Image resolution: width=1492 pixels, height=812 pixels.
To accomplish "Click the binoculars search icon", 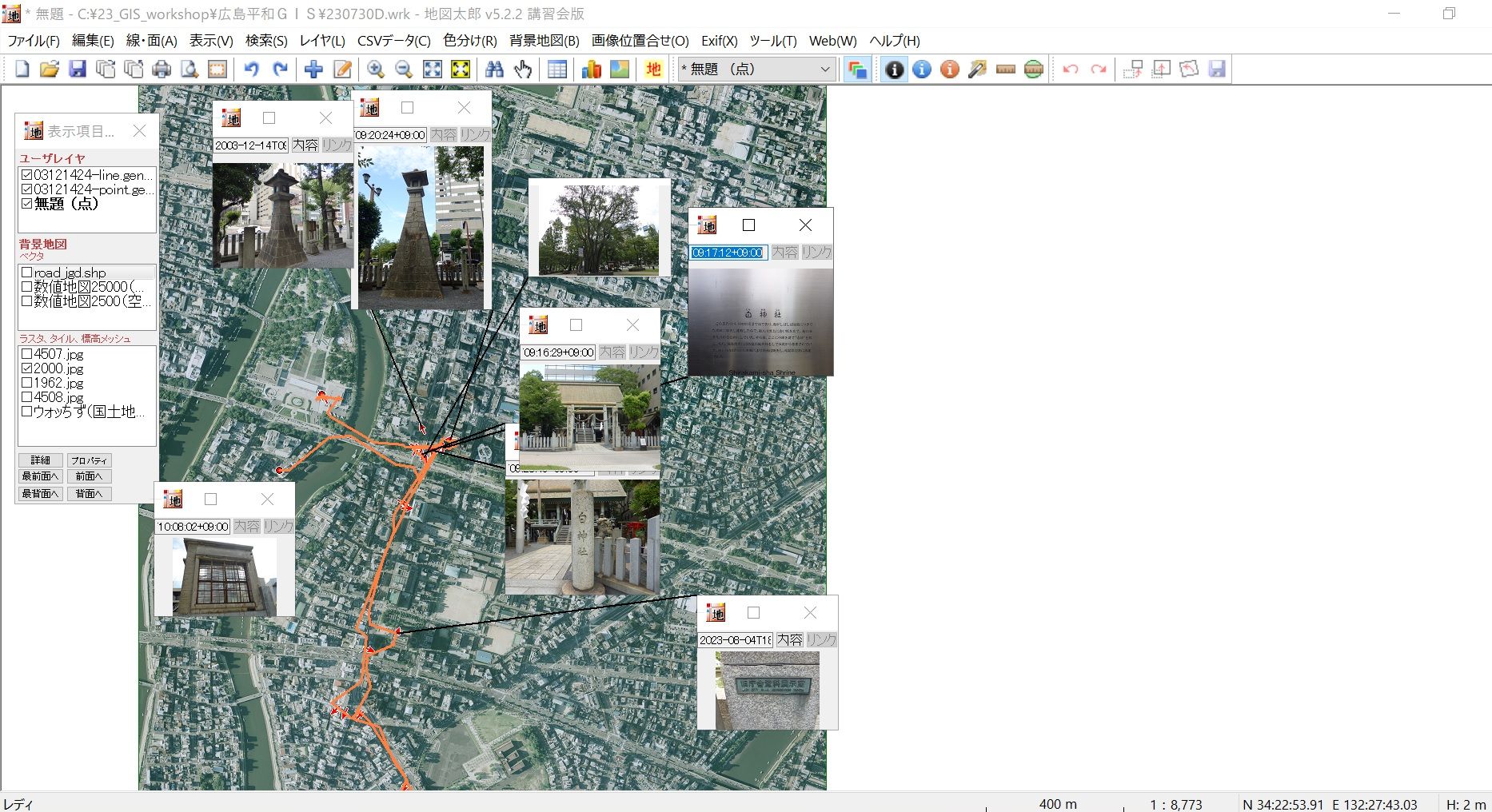I will 494,70.
